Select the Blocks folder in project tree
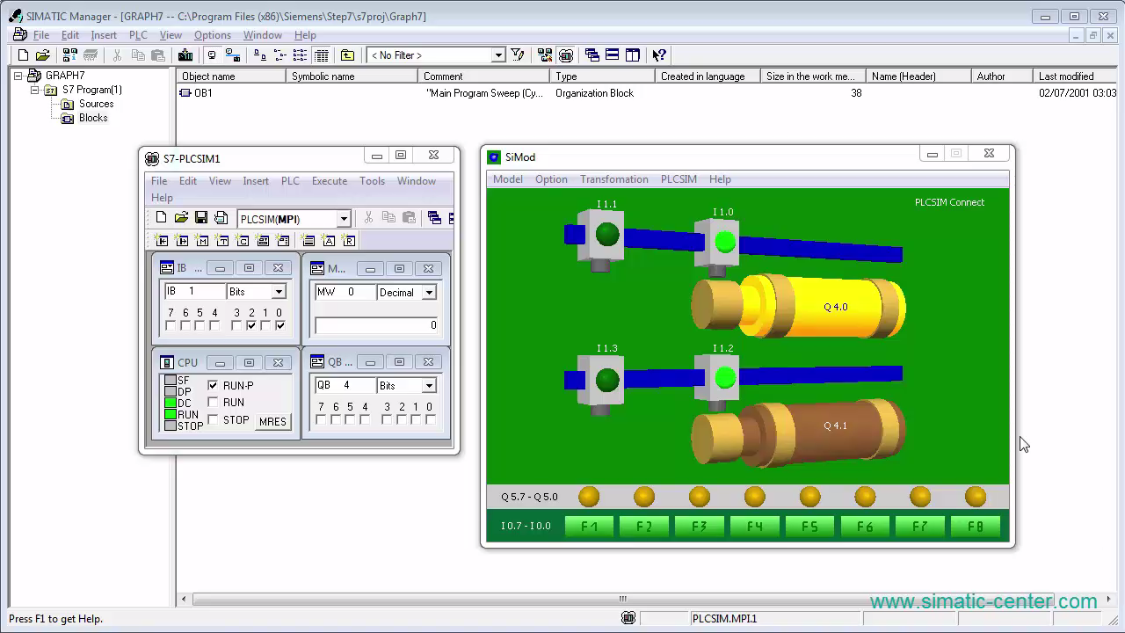 [x=93, y=118]
